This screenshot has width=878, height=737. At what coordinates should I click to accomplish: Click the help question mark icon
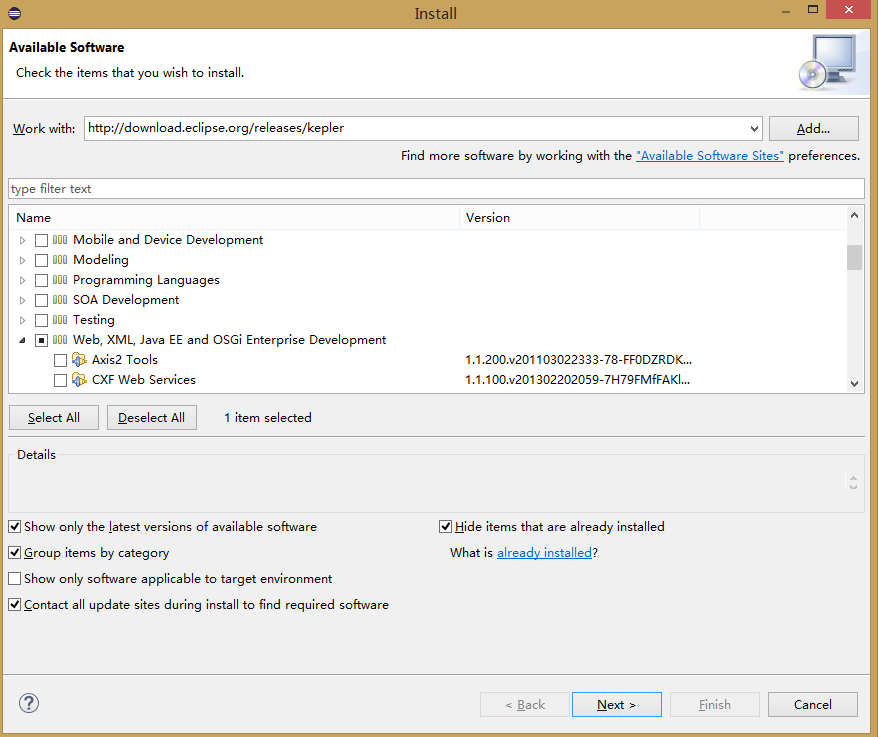pos(29,703)
